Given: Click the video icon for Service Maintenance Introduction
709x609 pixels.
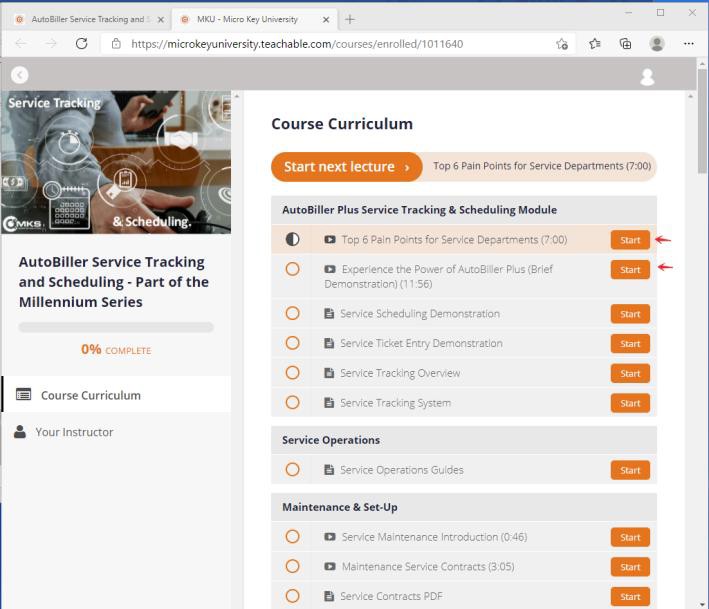Looking at the screenshot, I should [x=330, y=537].
